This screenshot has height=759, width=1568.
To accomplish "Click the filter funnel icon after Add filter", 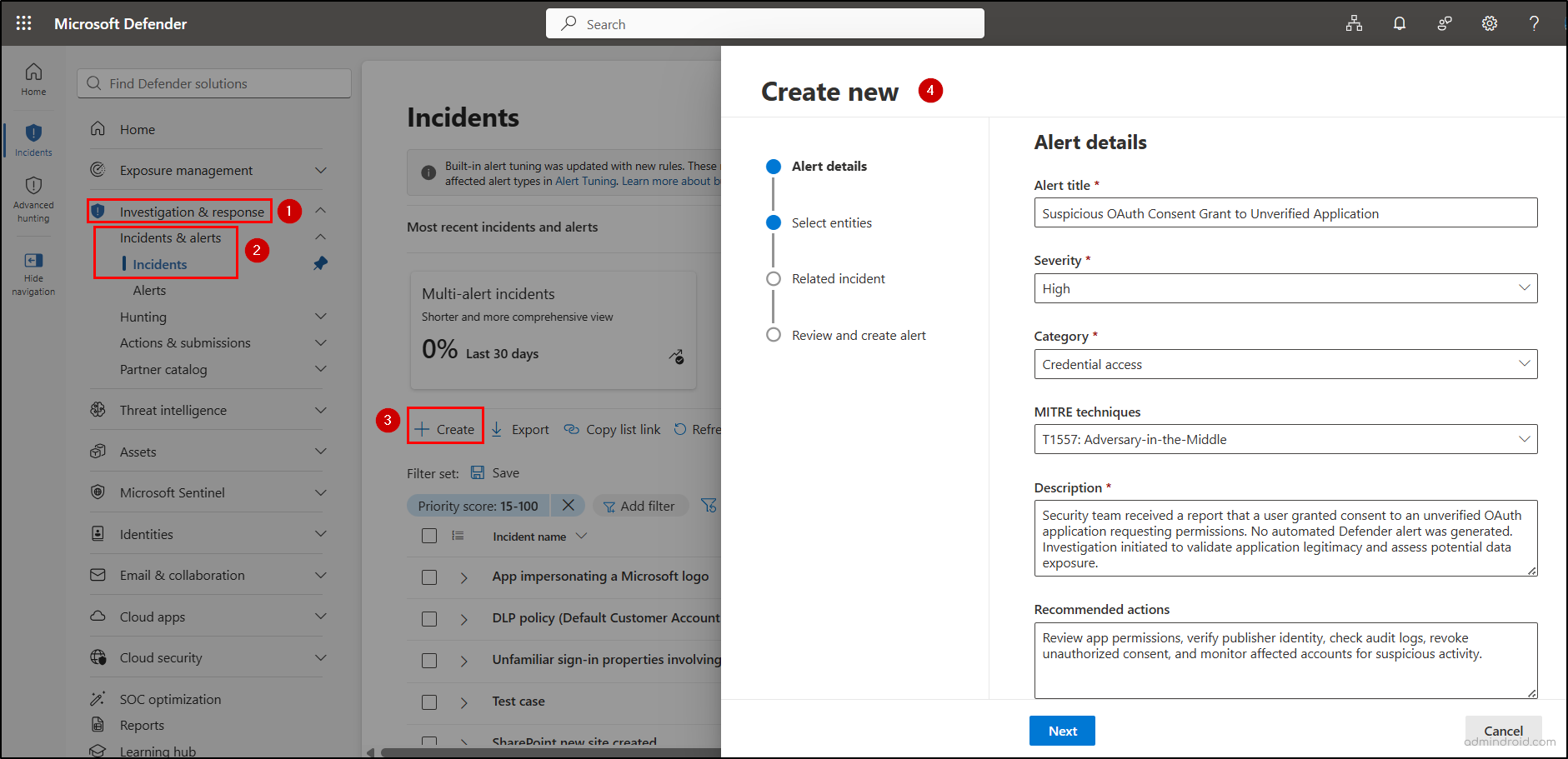I will pyautogui.click(x=709, y=505).
